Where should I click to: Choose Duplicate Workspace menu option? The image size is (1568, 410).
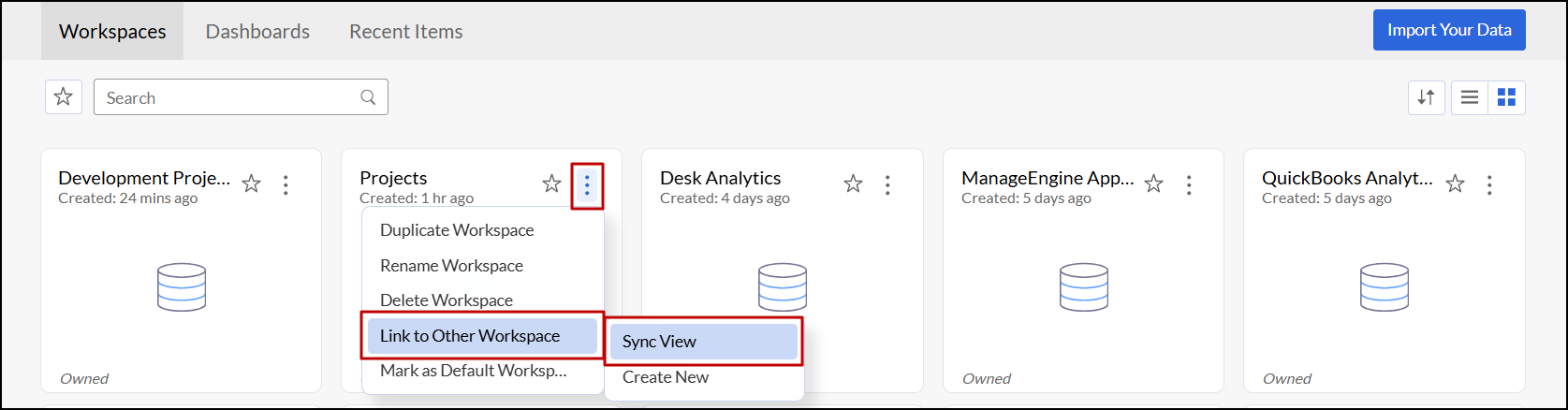(x=457, y=230)
